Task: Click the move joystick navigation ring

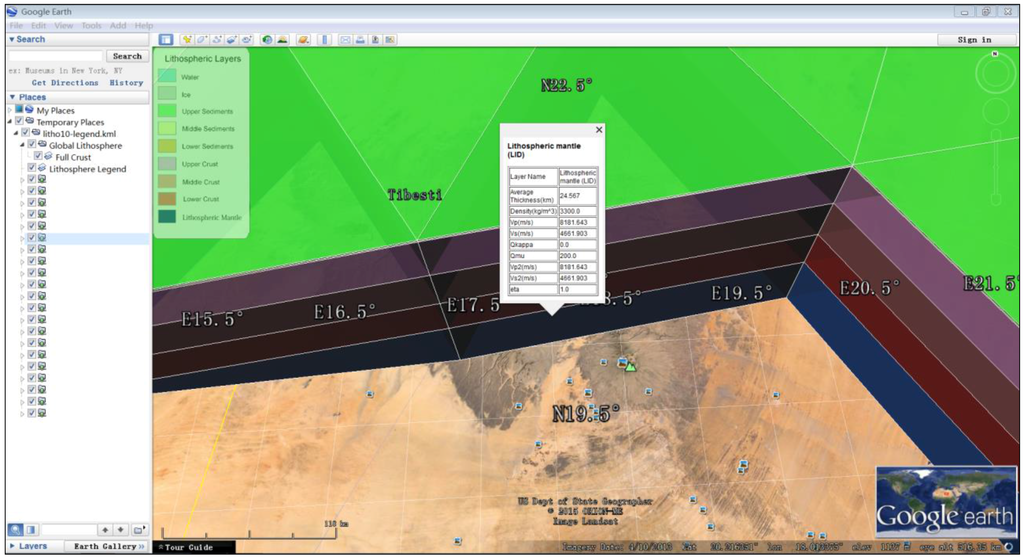Action: pyautogui.click(x=995, y=112)
